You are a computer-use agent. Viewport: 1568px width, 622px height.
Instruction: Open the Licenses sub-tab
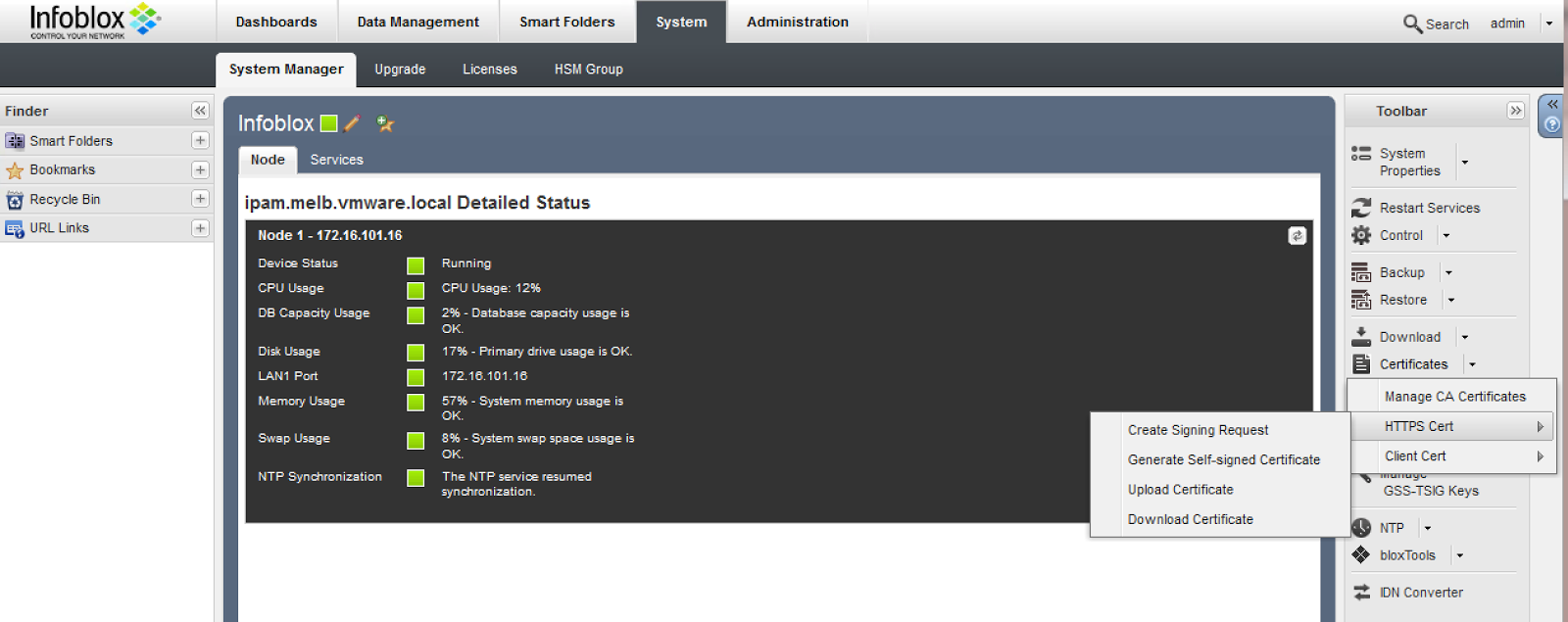[490, 70]
